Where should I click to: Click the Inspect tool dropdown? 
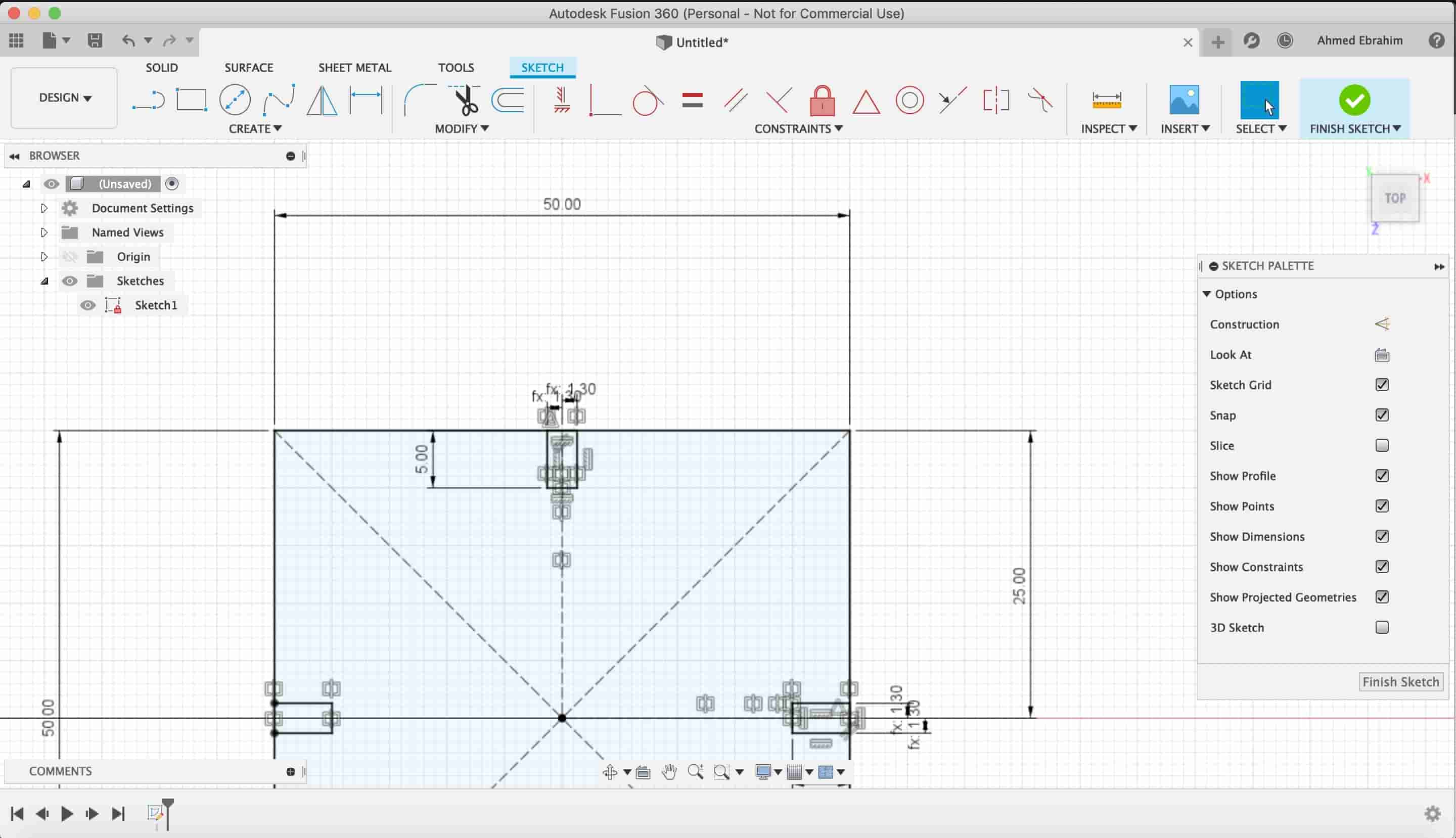pyautogui.click(x=1108, y=128)
